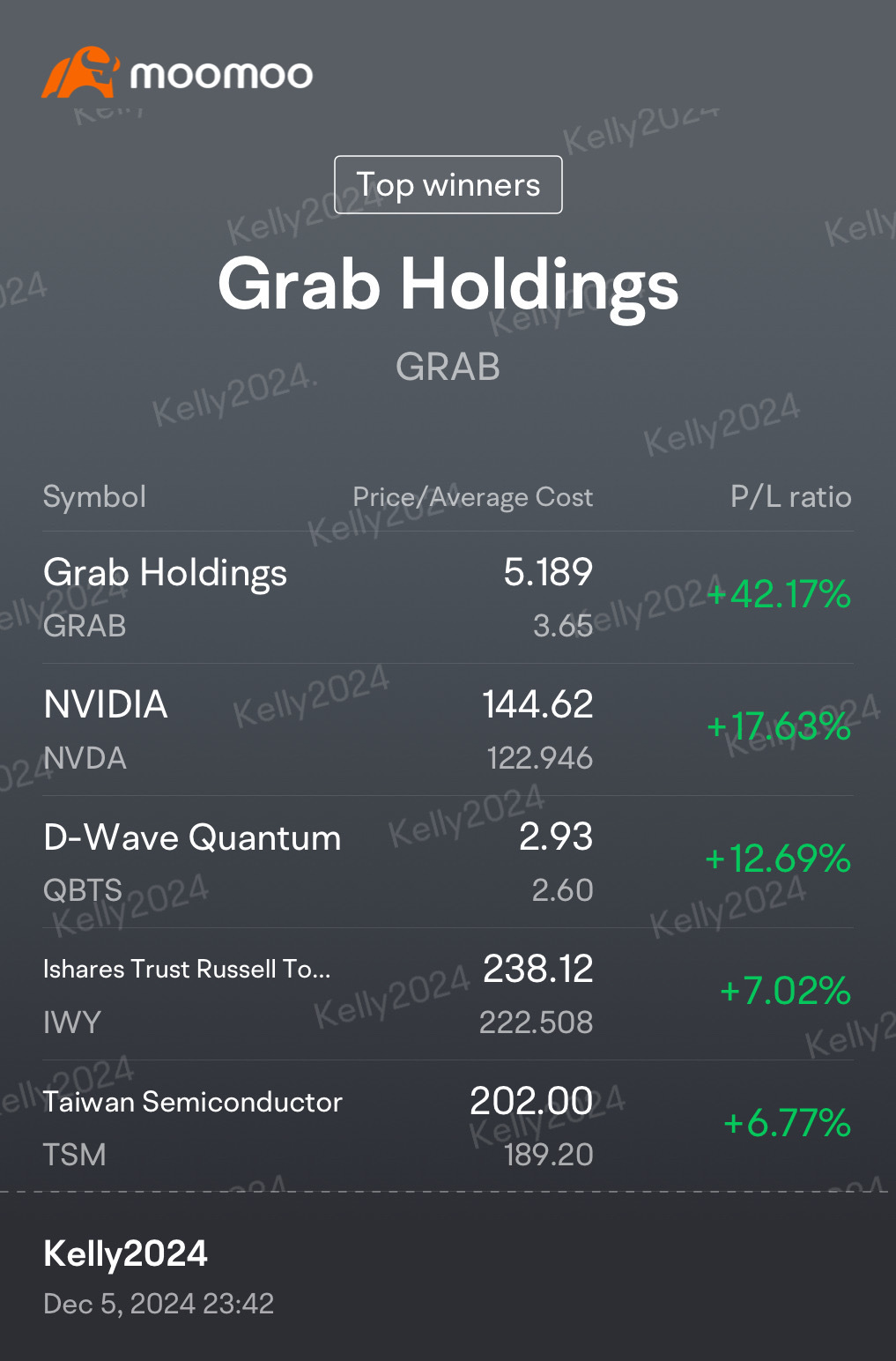Open the D-Wave Quantum row
Viewport: 896px width, 1361px height.
point(448,862)
